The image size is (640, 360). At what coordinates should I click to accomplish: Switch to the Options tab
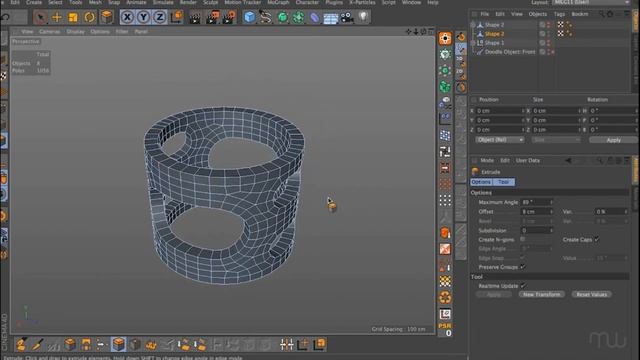pyautogui.click(x=481, y=182)
